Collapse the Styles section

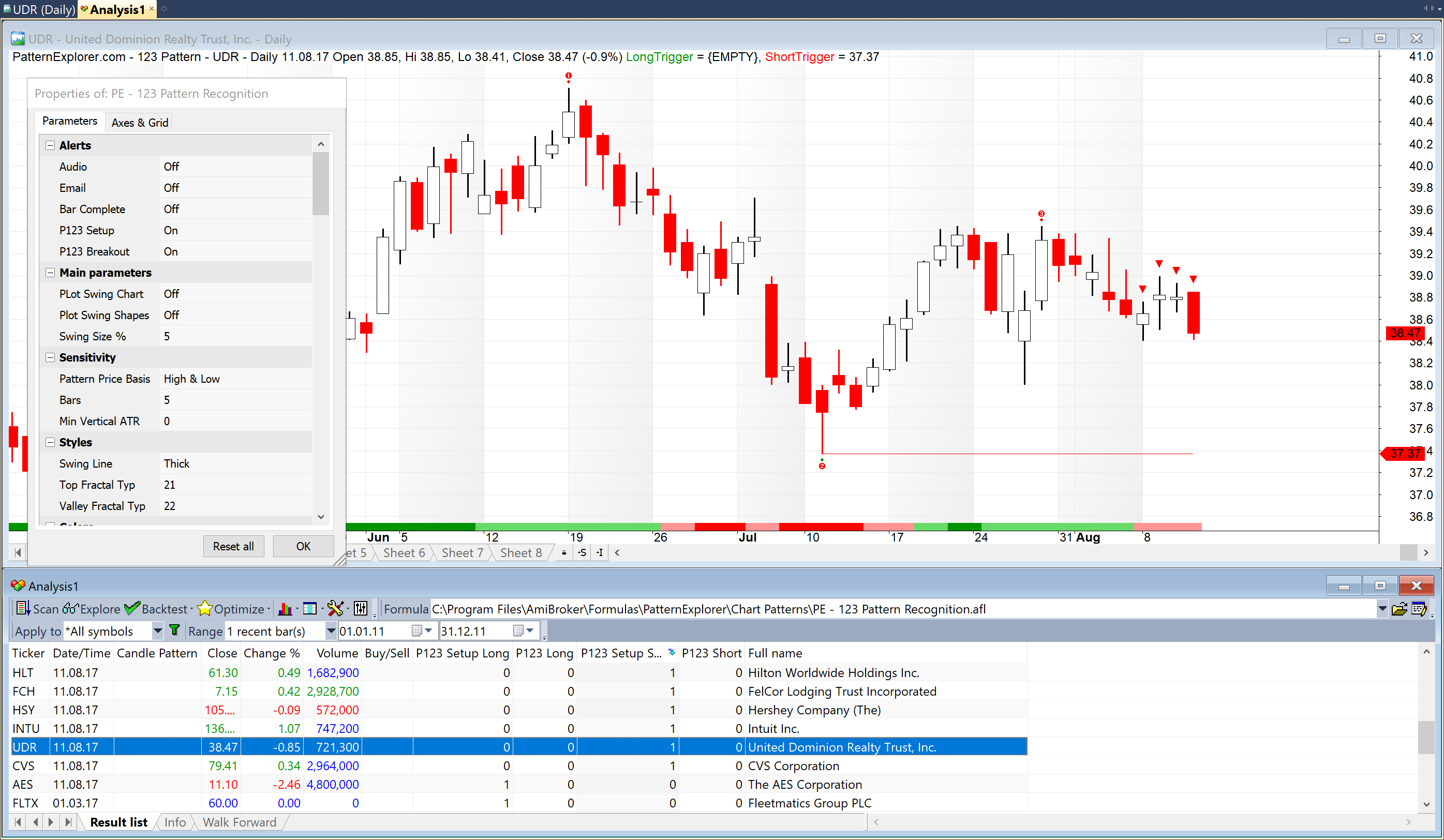(50, 442)
